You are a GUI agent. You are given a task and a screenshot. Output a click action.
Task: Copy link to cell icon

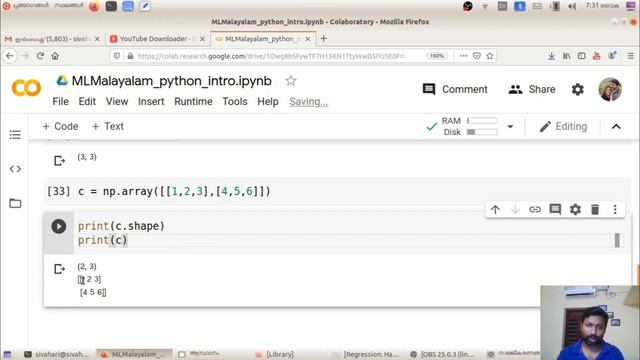click(x=535, y=209)
